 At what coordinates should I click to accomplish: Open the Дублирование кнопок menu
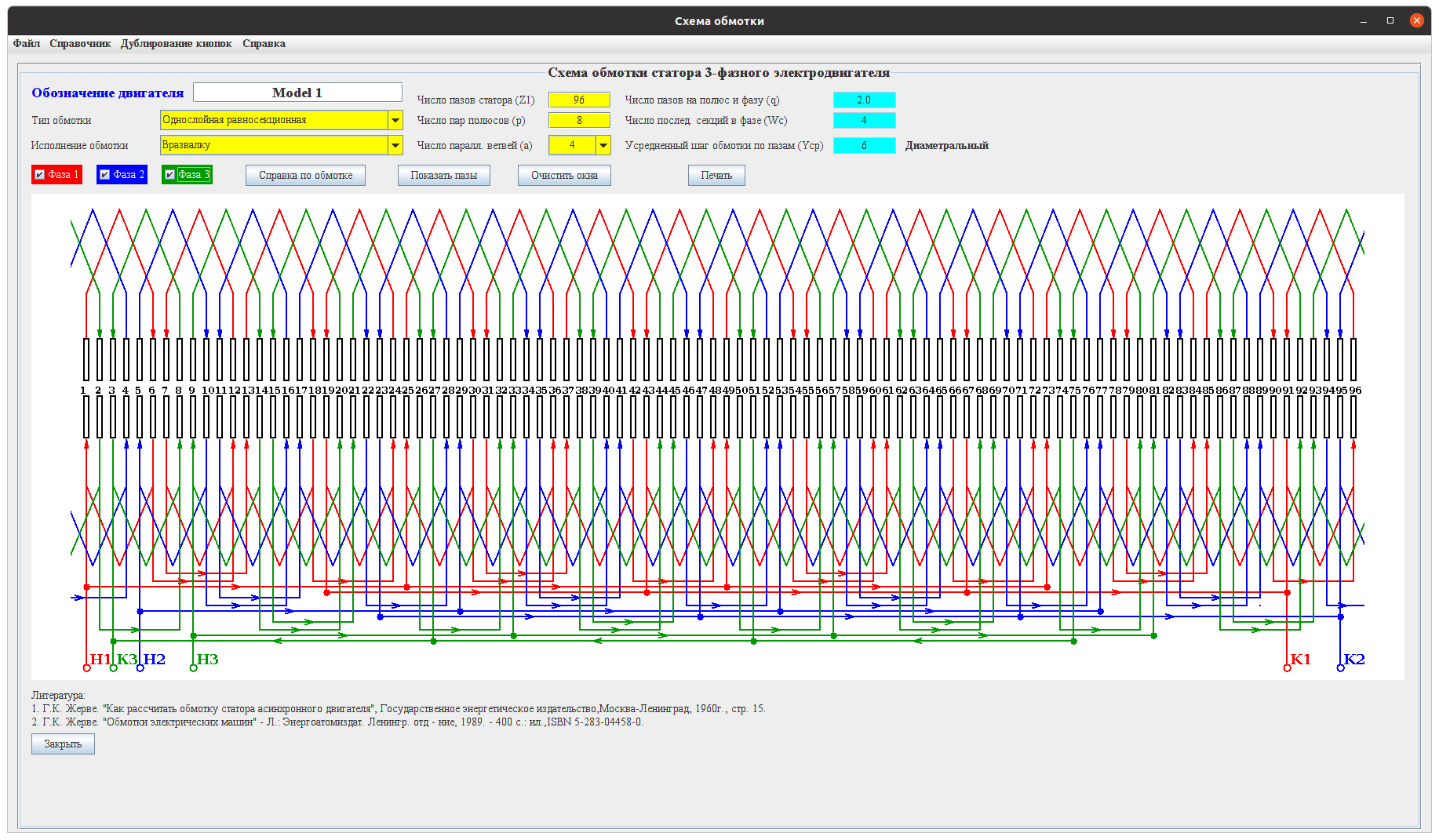[x=176, y=44]
